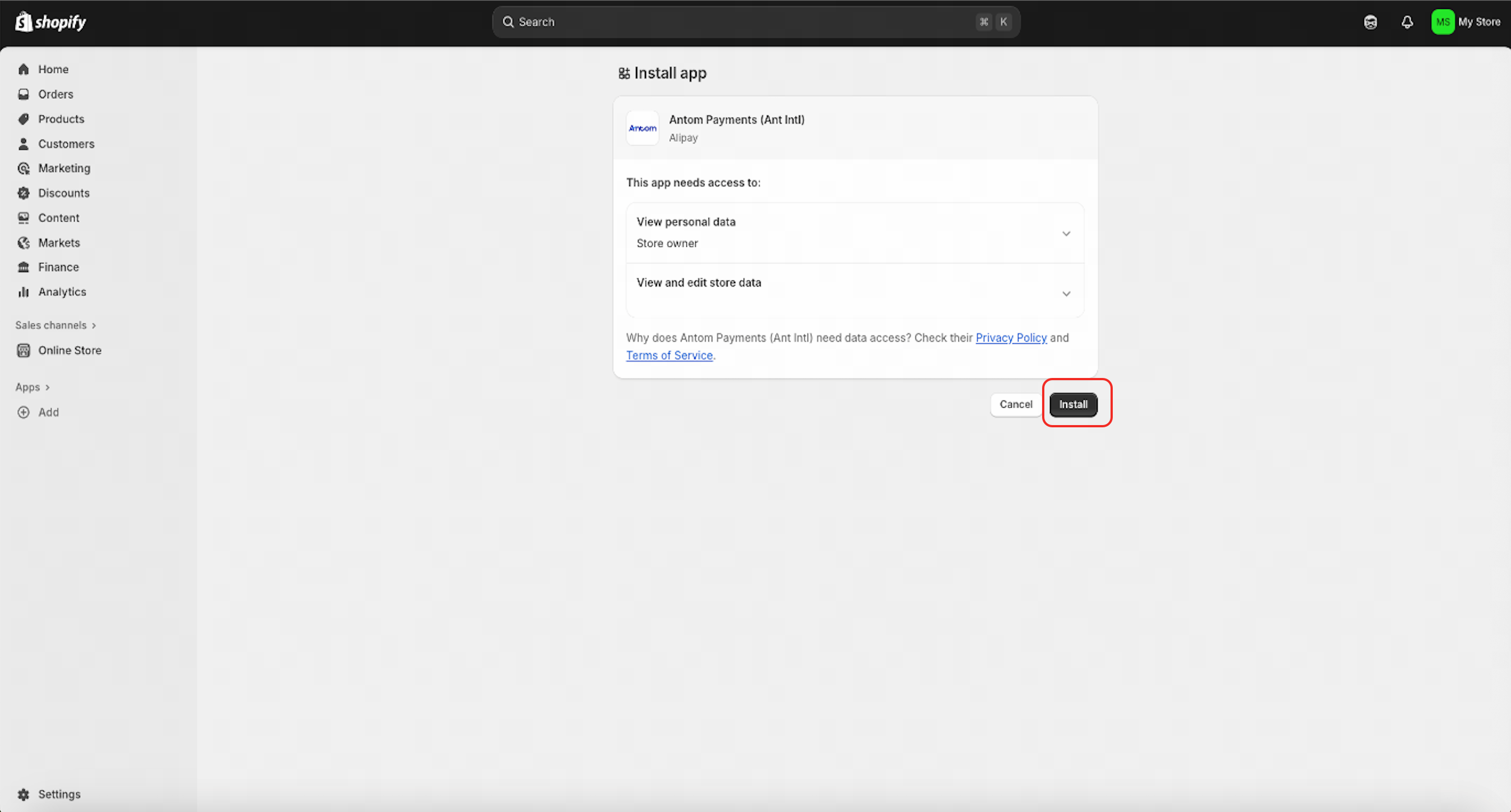Click the Customers person icon

coord(24,144)
